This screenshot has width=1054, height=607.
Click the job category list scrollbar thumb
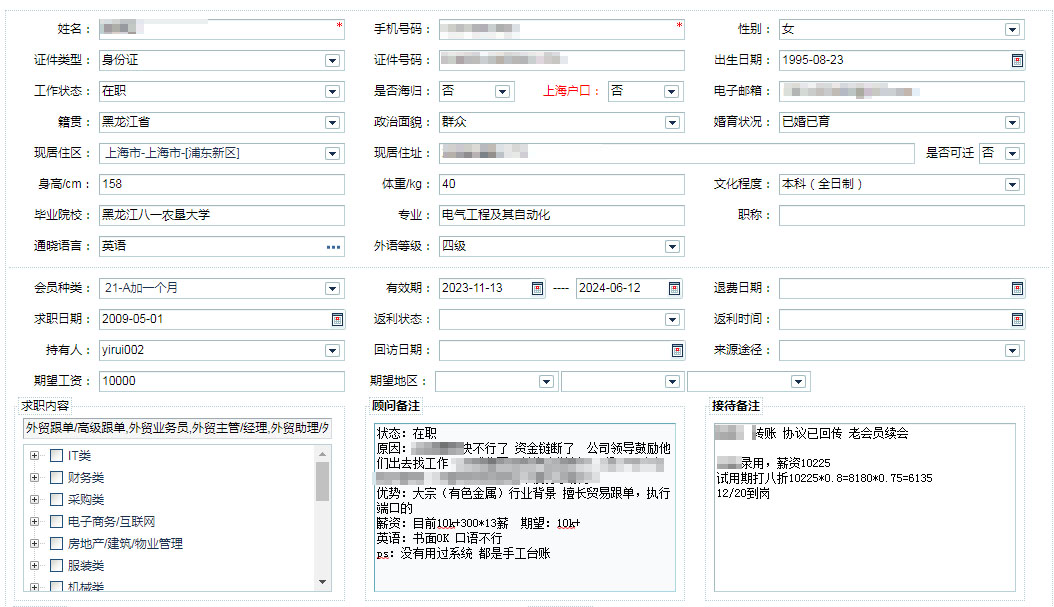[323, 481]
